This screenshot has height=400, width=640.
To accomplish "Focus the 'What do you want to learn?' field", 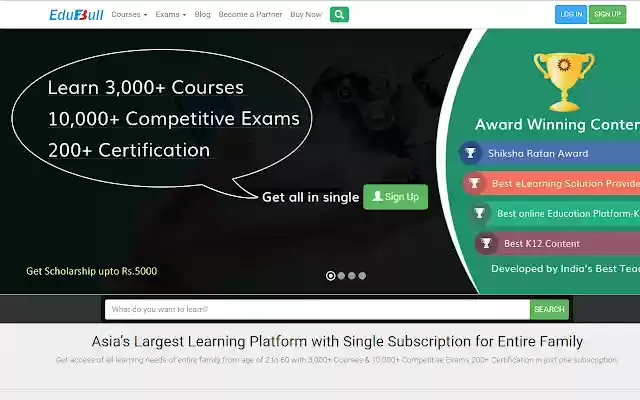I will tap(317, 309).
